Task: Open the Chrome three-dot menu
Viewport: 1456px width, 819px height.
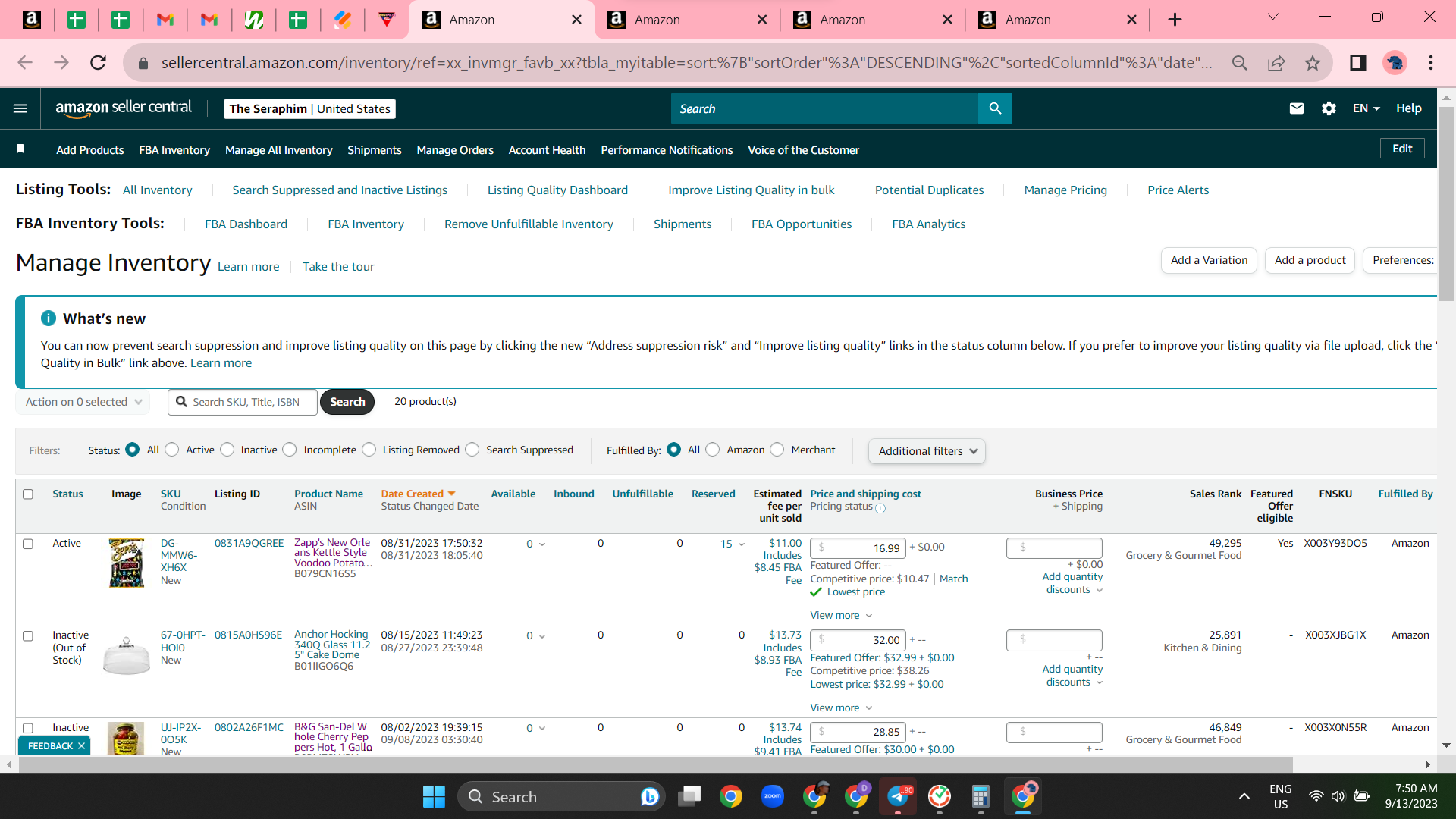Action: click(1431, 63)
